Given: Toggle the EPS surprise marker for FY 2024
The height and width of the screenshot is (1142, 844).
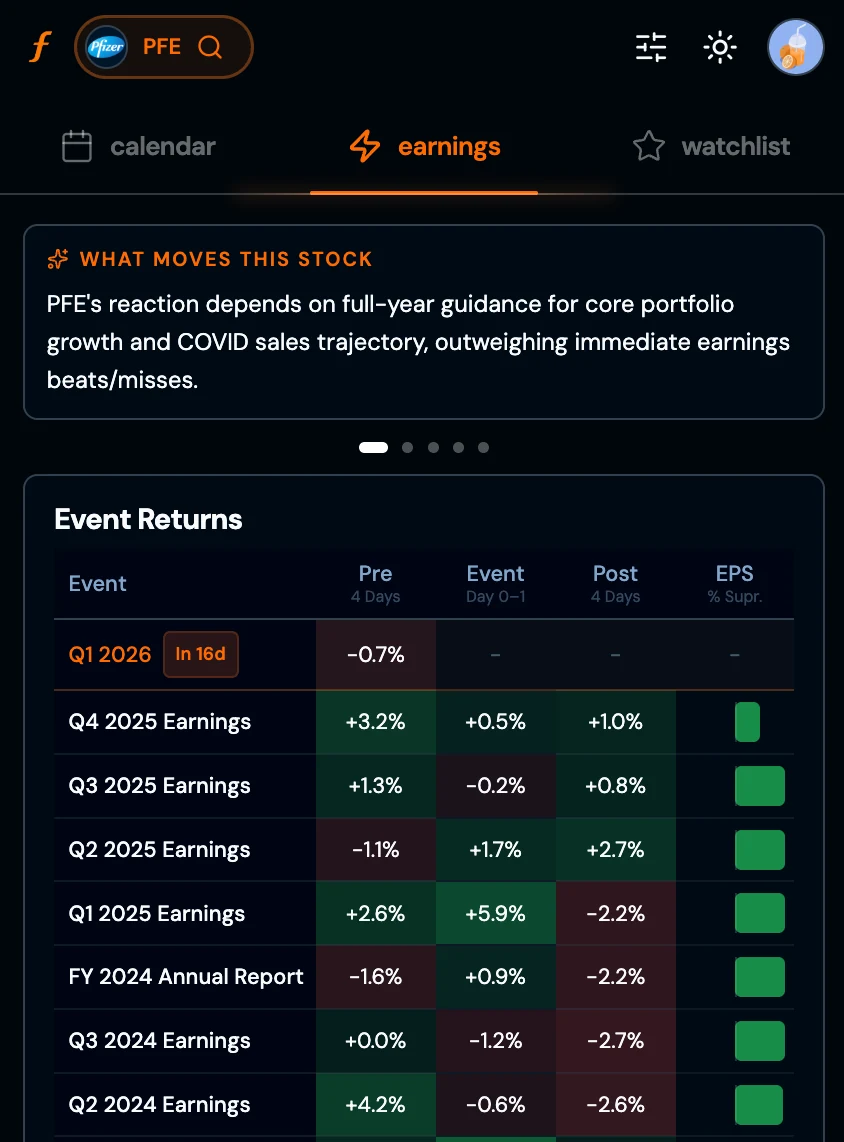Looking at the screenshot, I should (x=760, y=977).
